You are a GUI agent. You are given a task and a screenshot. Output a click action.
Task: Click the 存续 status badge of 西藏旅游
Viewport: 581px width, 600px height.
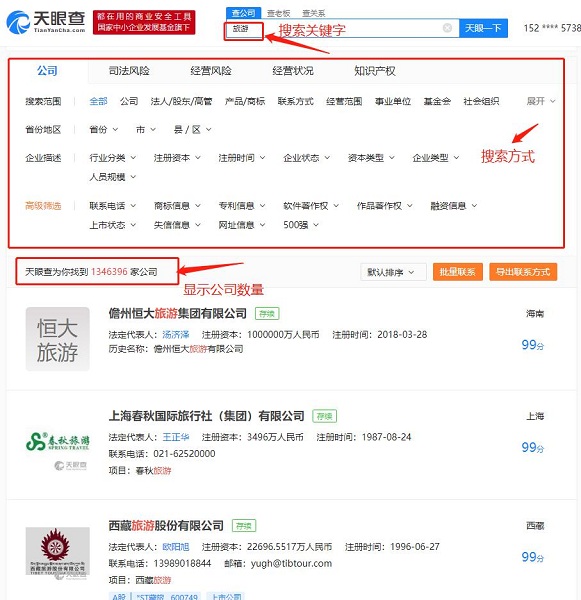click(x=244, y=526)
